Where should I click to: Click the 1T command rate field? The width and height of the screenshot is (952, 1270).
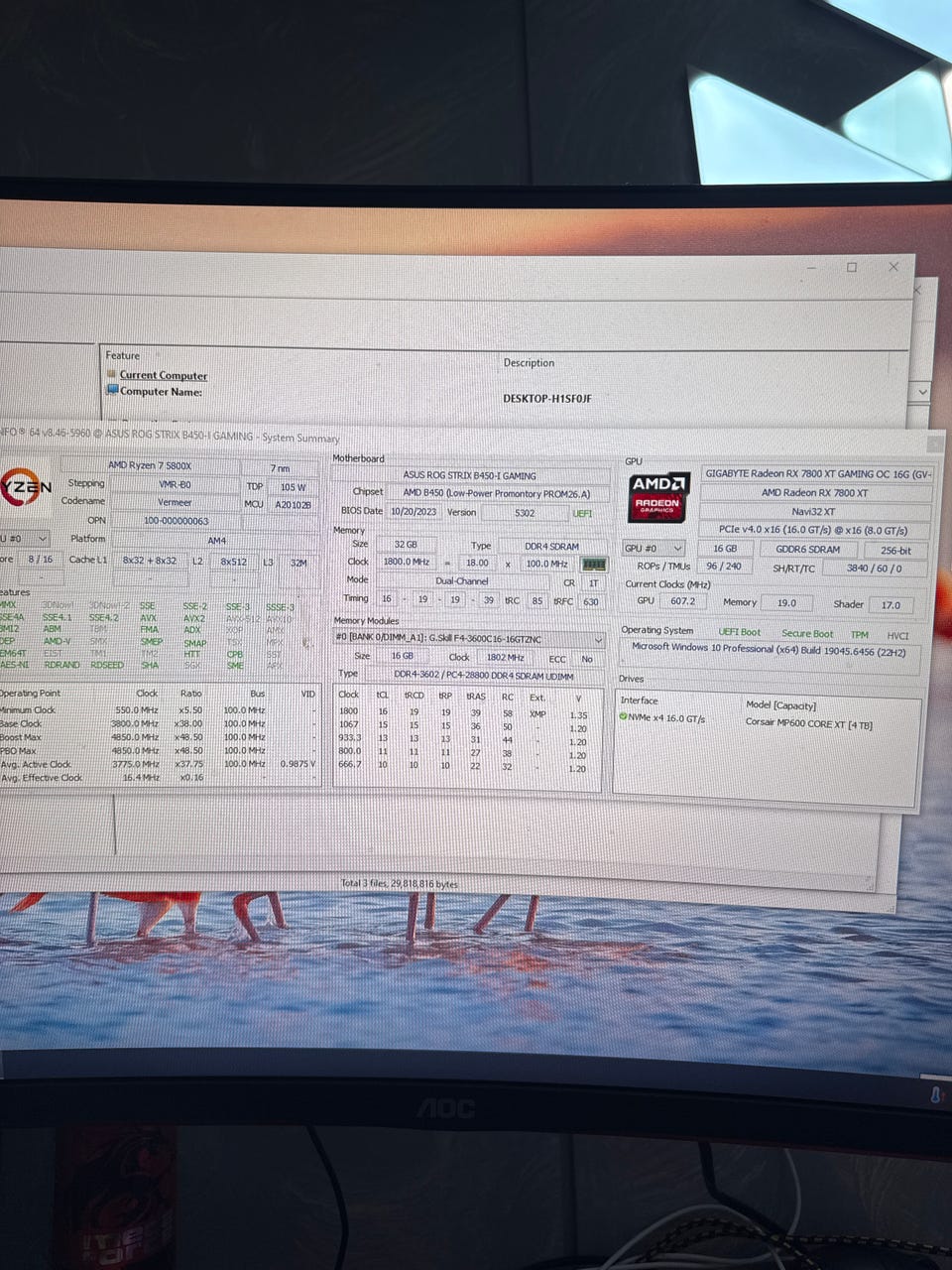(x=593, y=583)
